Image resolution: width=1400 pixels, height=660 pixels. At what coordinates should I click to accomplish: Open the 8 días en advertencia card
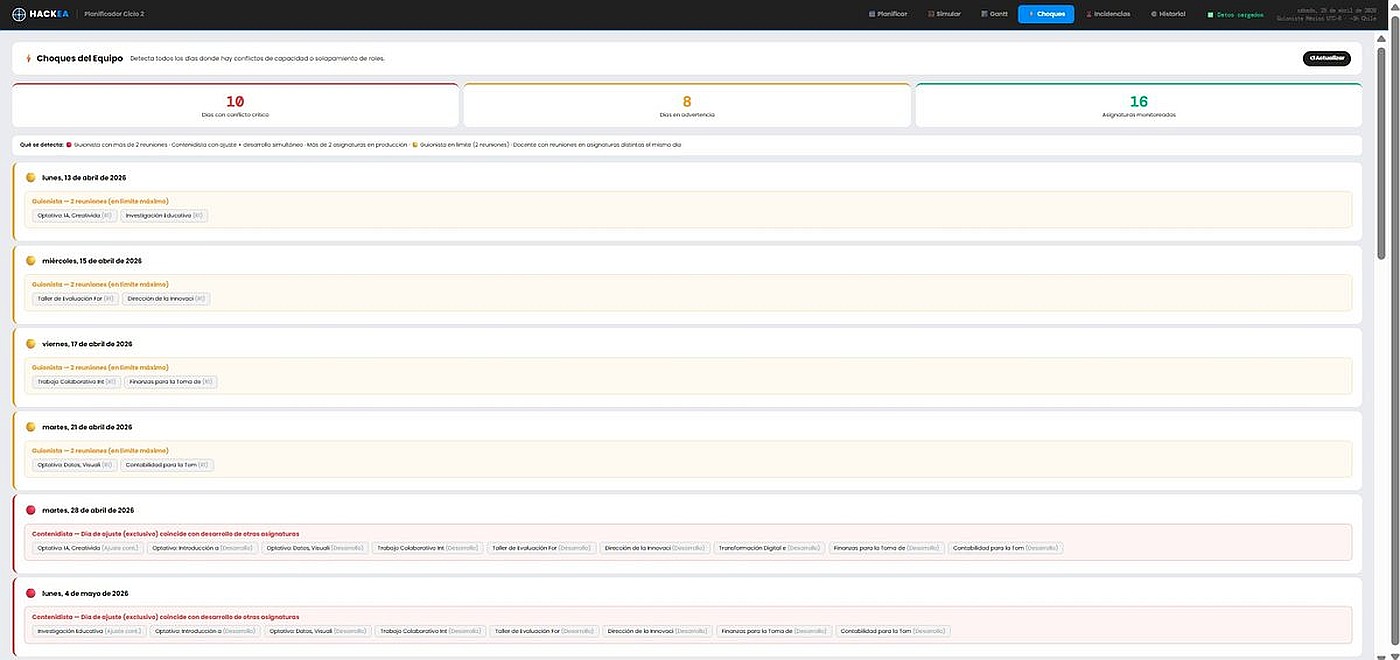coord(687,105)
